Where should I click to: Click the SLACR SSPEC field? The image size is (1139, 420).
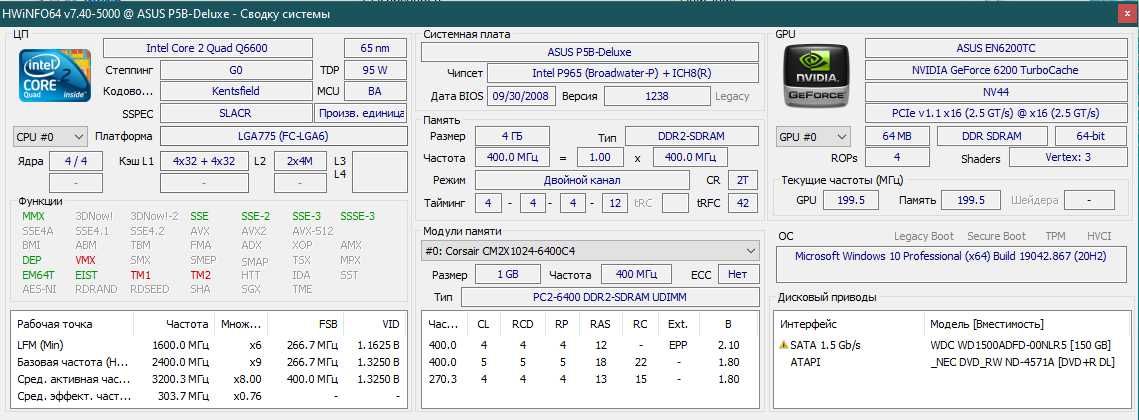235,113
